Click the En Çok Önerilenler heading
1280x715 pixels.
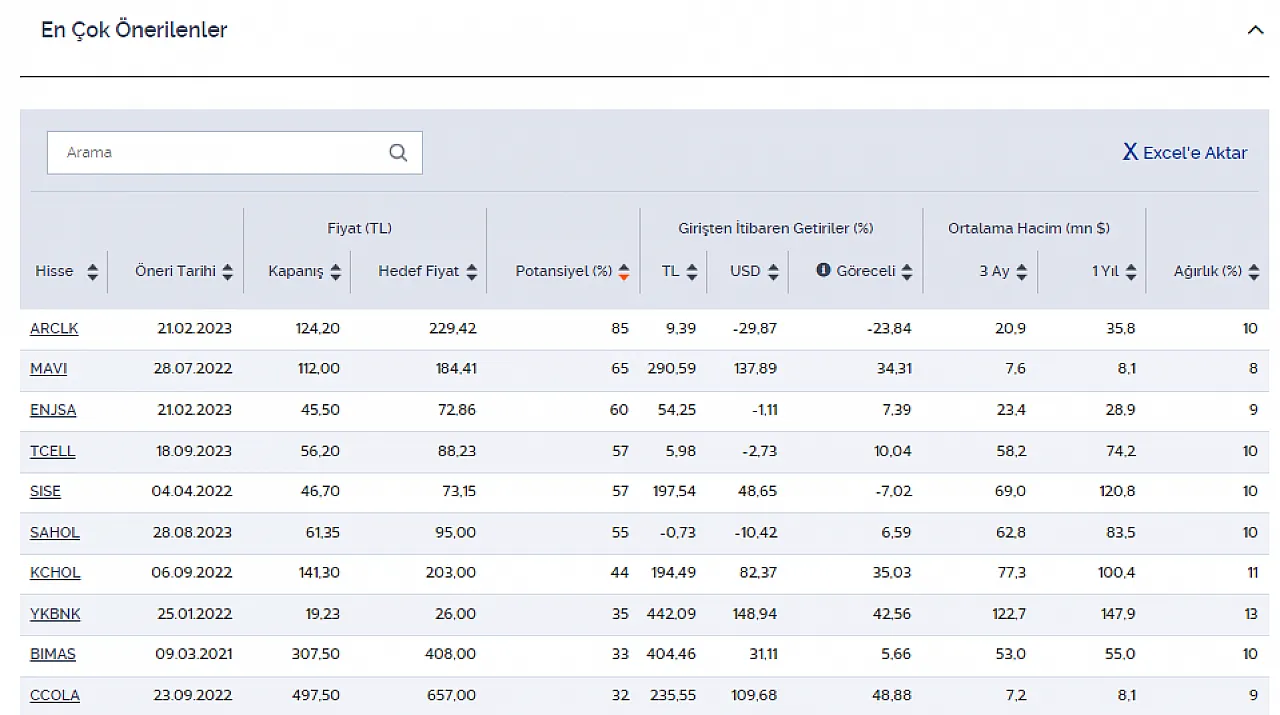tap(134, 30)
